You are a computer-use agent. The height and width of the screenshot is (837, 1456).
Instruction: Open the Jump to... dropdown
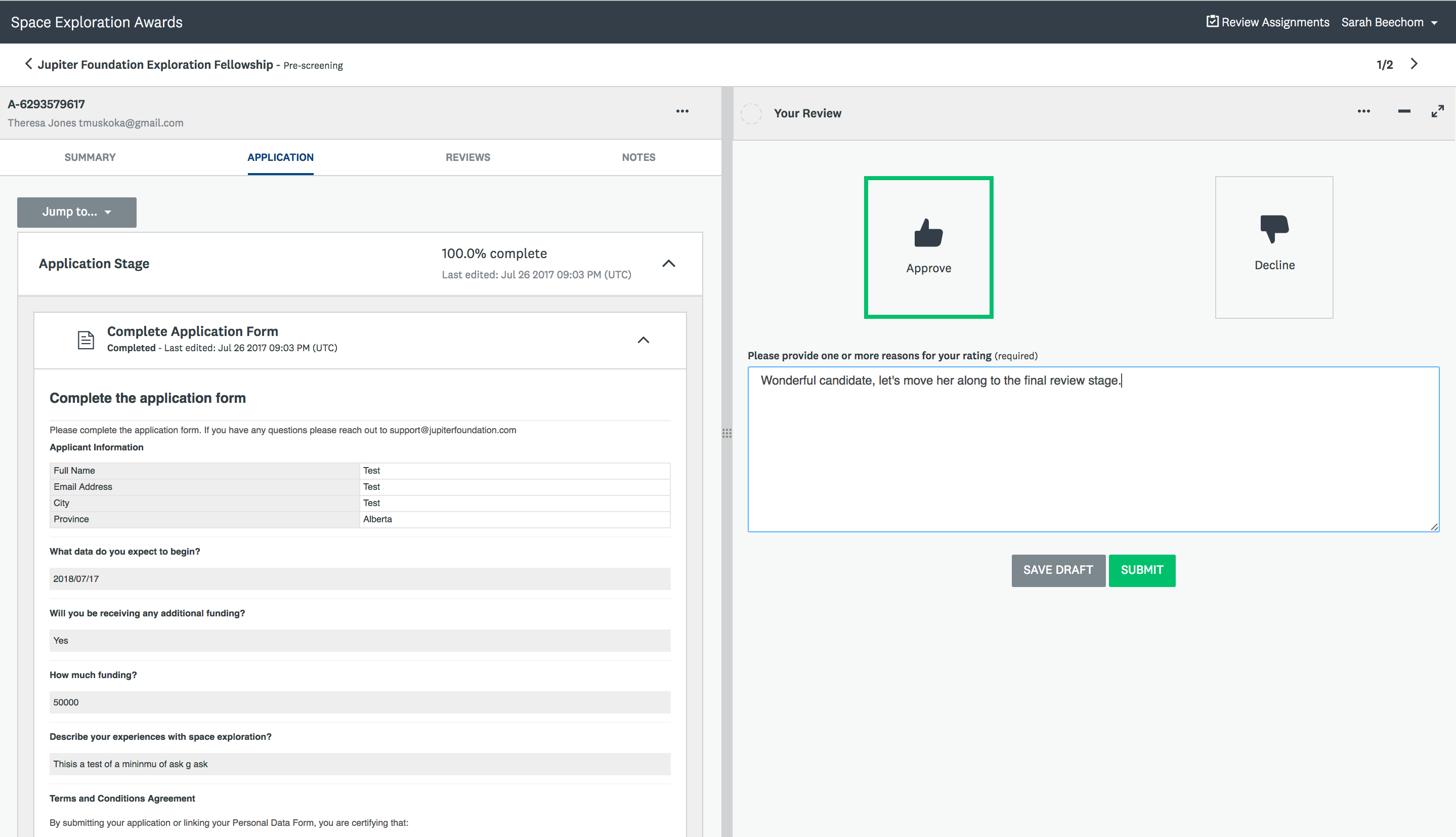coord(76,212)
